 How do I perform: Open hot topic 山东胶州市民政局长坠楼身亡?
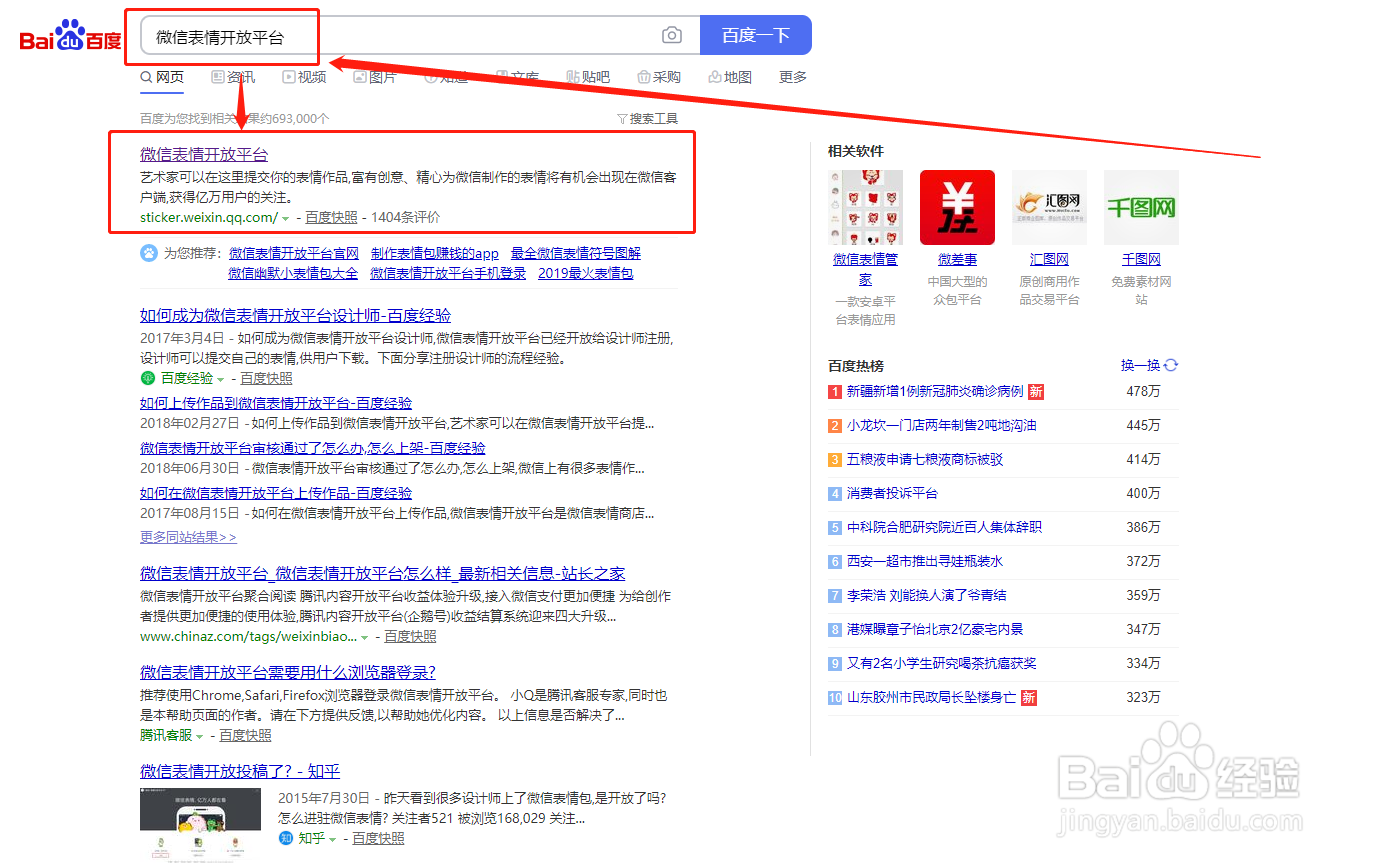click(x=932, y=697)
